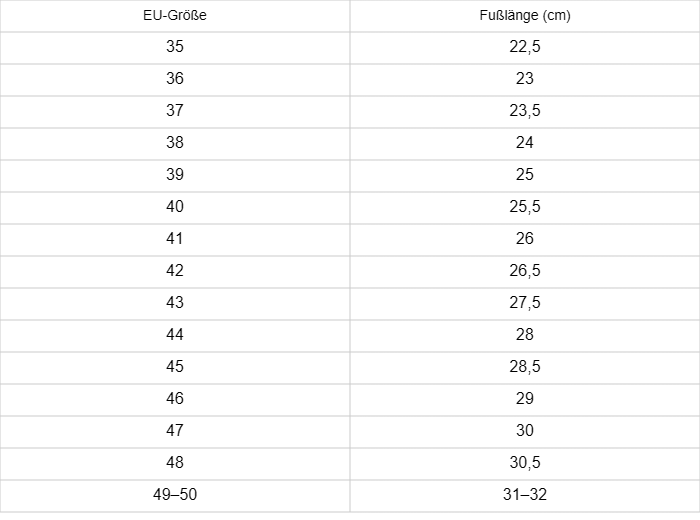The width and height of the screenshot is (700, 520).
Task: Click the 23,5 foot length value
Action: 525,111
